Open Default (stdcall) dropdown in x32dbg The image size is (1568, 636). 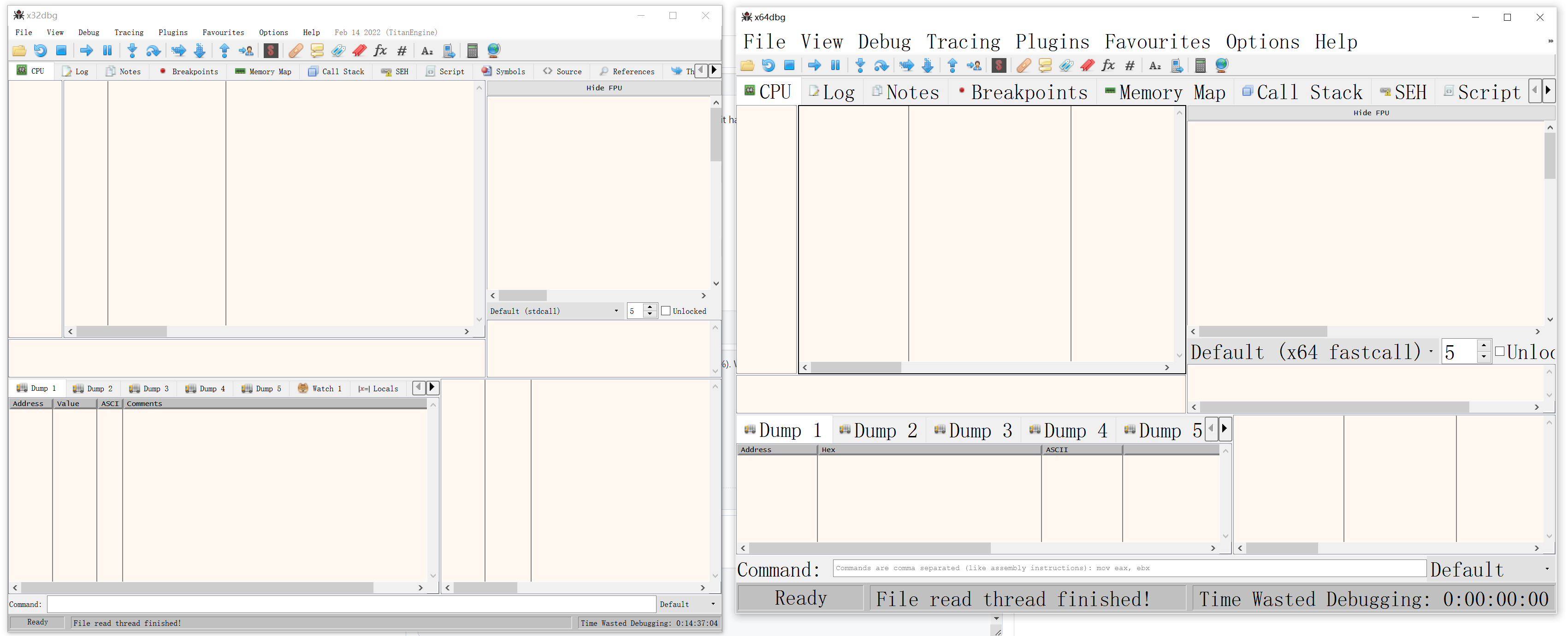(x=555, y=311)
